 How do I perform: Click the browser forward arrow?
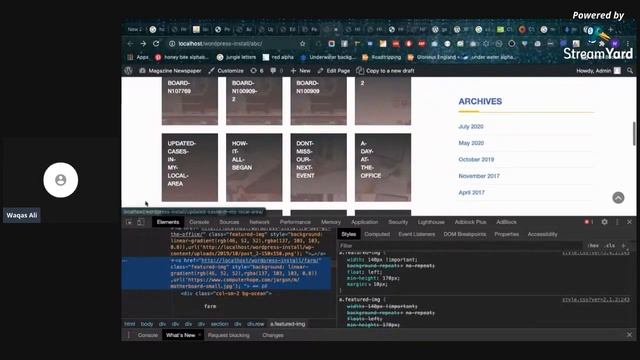pos(143,44)
